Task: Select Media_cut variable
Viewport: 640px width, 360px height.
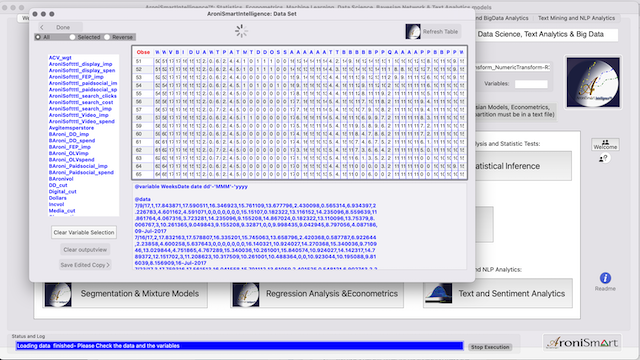Action: [62, 211]
